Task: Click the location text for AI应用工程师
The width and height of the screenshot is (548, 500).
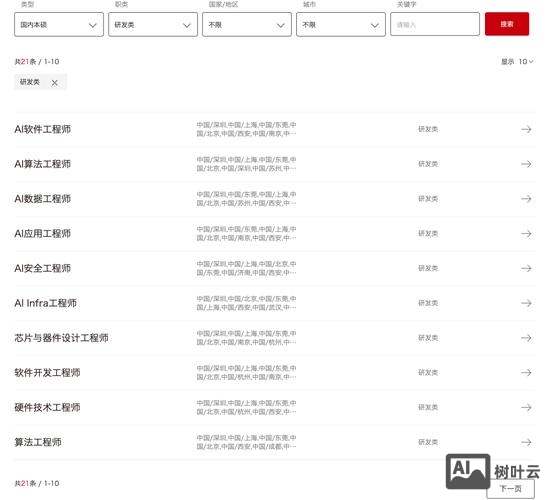Action: [246, 233]
